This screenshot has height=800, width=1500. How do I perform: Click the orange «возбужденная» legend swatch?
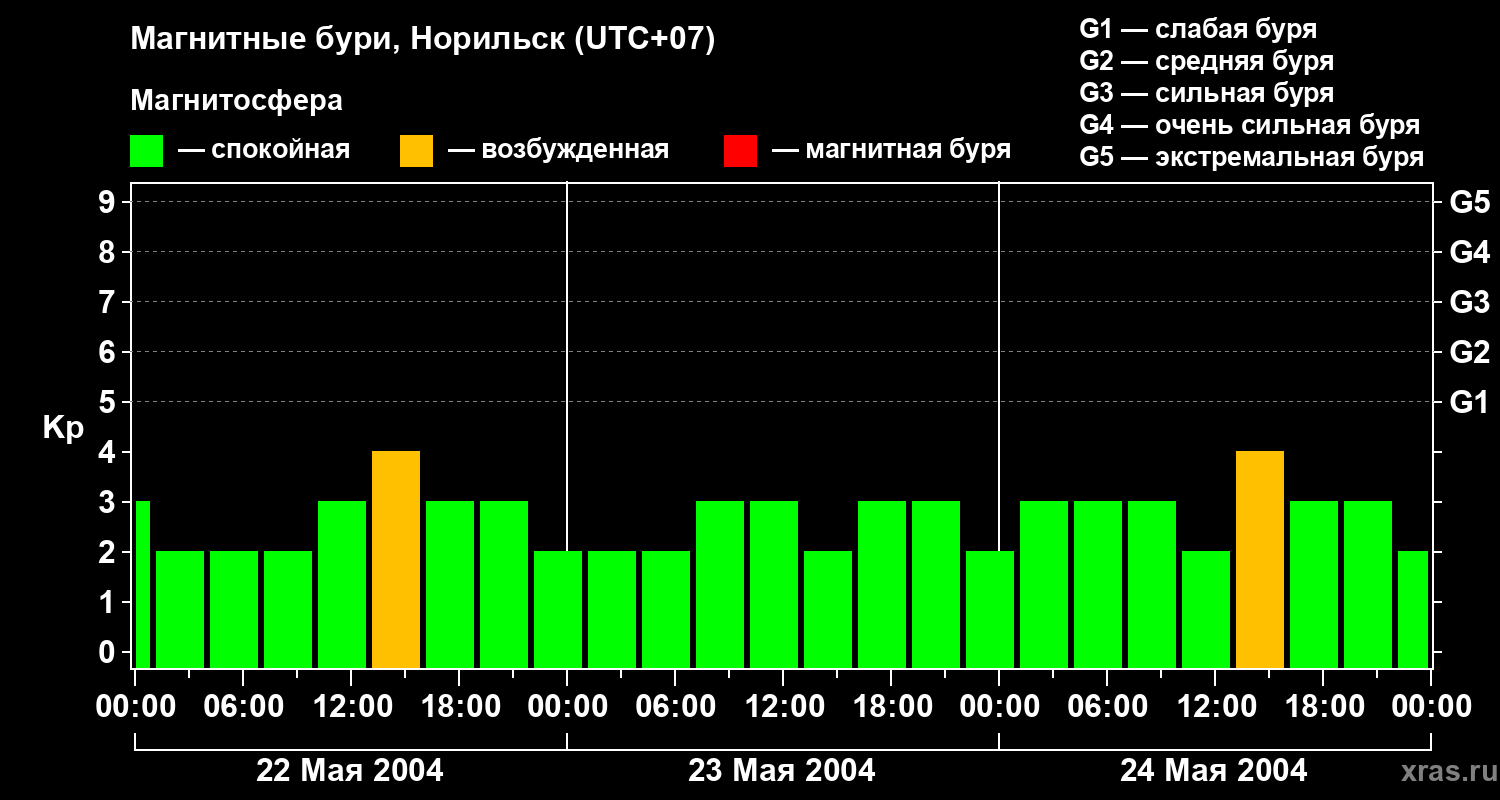point(417,151)
